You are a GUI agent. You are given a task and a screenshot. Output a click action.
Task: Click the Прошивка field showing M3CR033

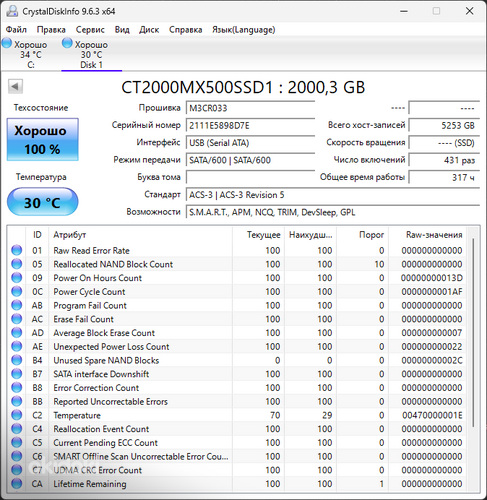[x=250, y=108]
